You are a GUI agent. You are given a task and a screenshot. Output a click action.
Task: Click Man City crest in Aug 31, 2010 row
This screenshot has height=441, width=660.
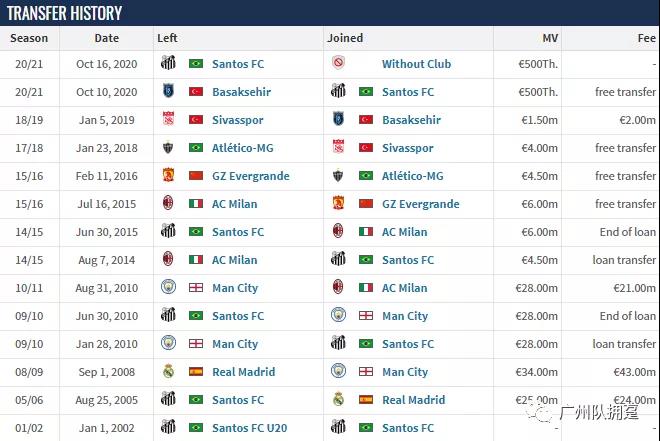[168, 287]
